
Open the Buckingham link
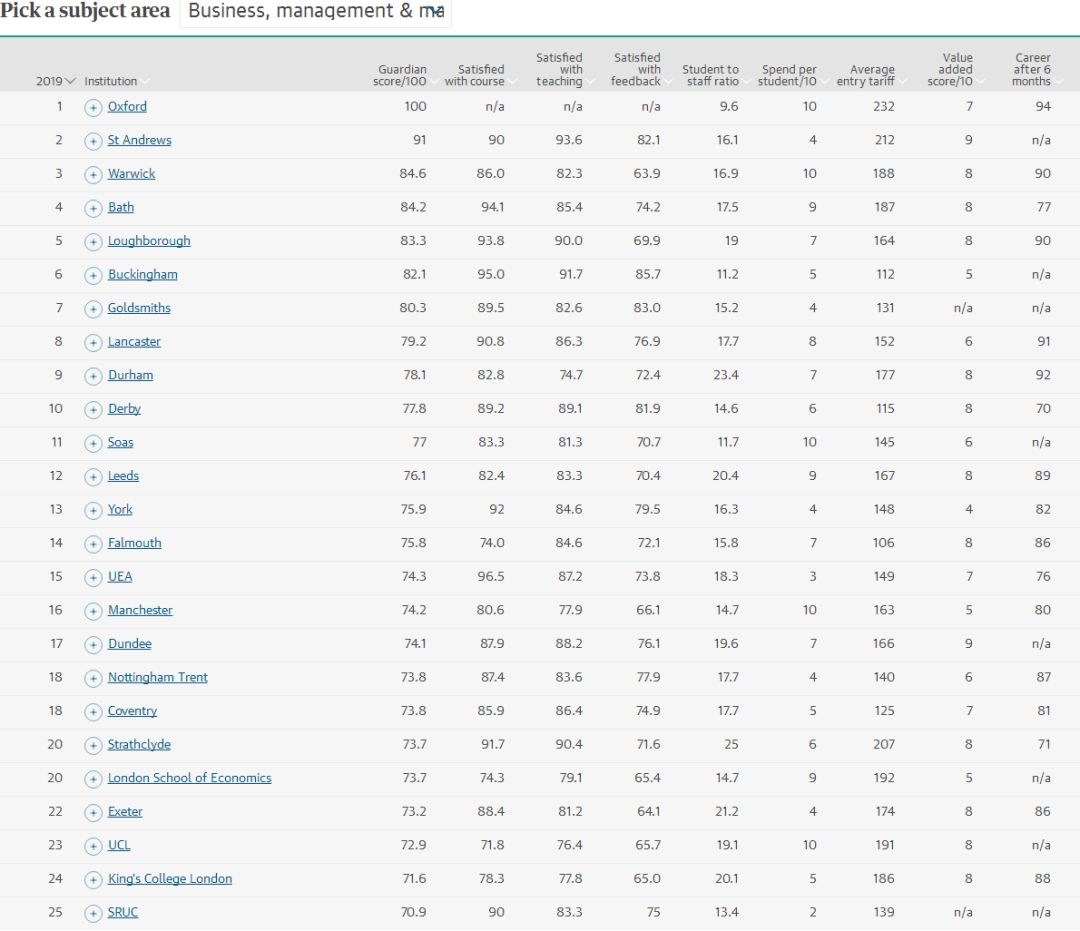pos(143,274)
